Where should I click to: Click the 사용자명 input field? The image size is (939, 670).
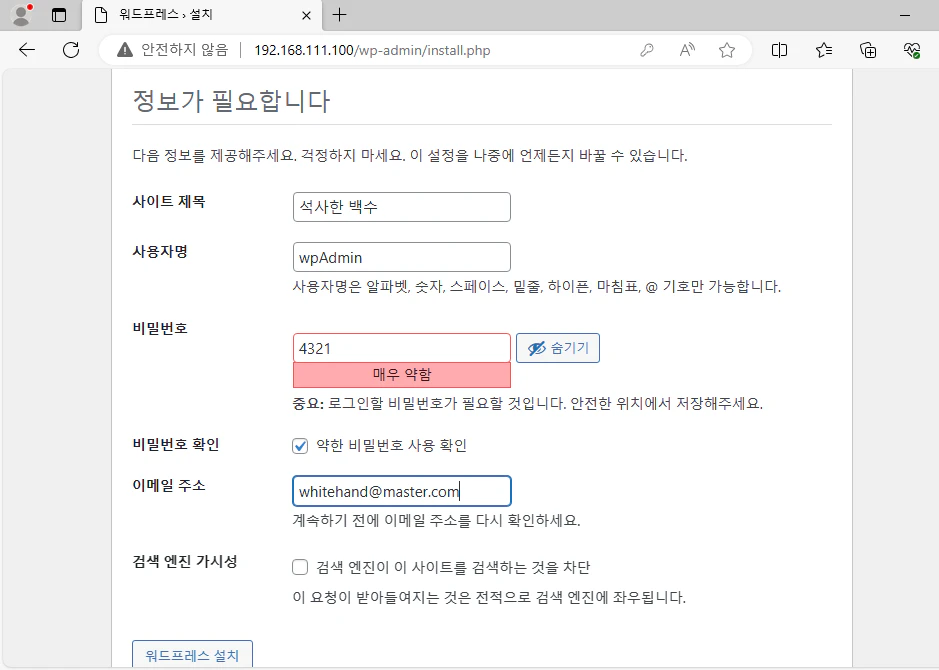click(402, 257)
